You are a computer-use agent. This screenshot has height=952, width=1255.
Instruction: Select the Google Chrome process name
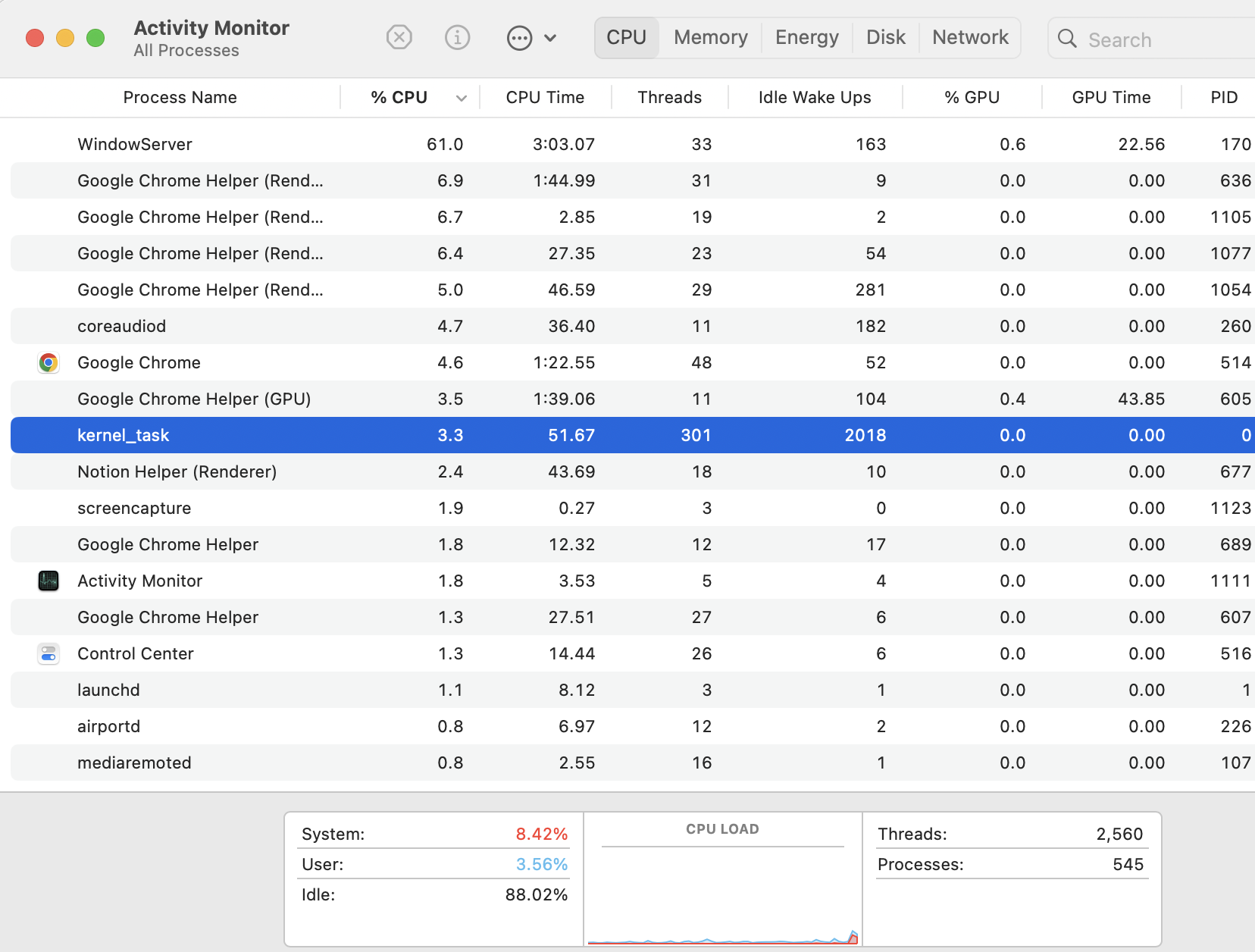[x=139, y=363]
